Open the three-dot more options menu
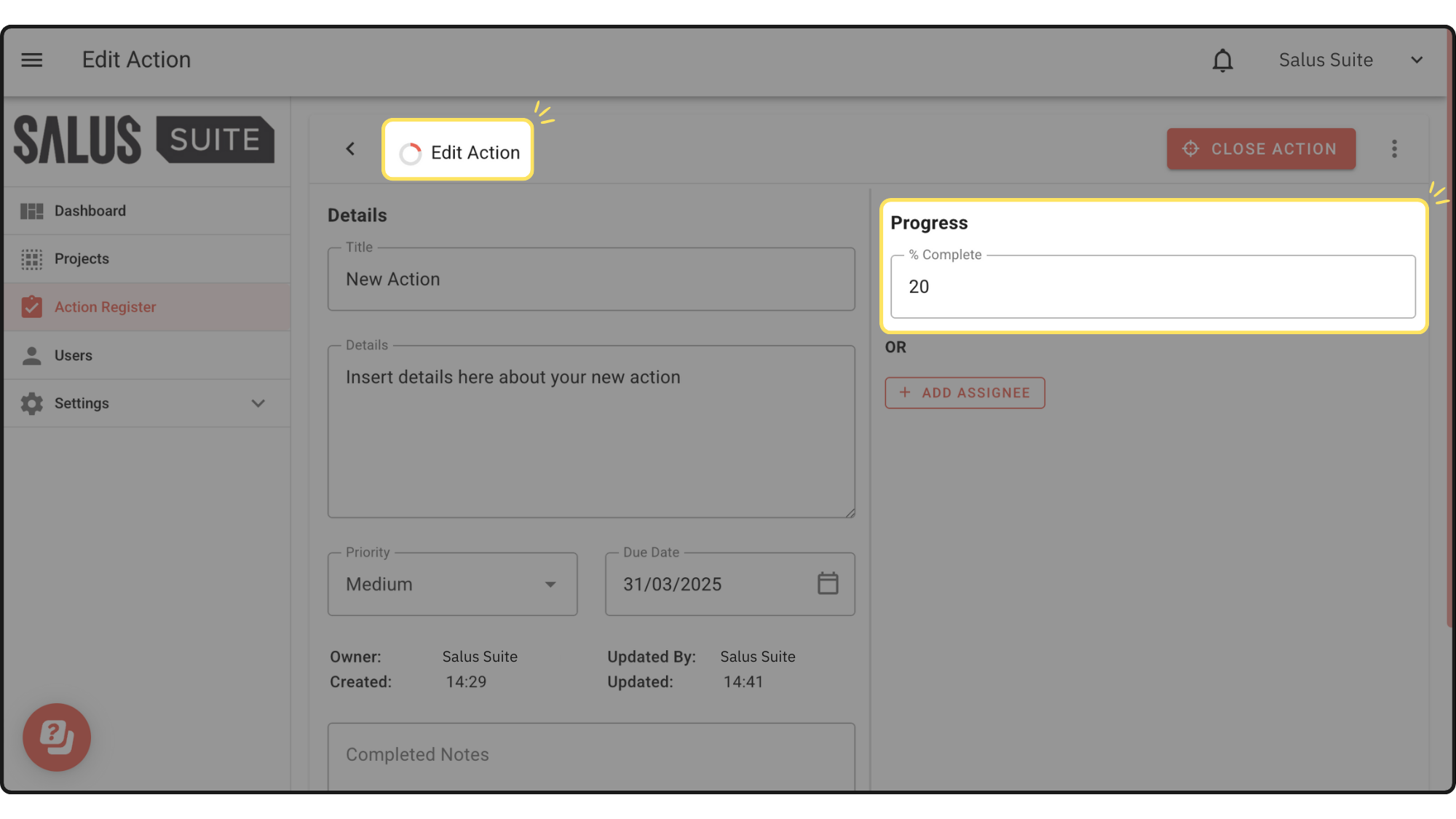Image resolution: width=1456 pixels, height=819 pixels. 1394,149
